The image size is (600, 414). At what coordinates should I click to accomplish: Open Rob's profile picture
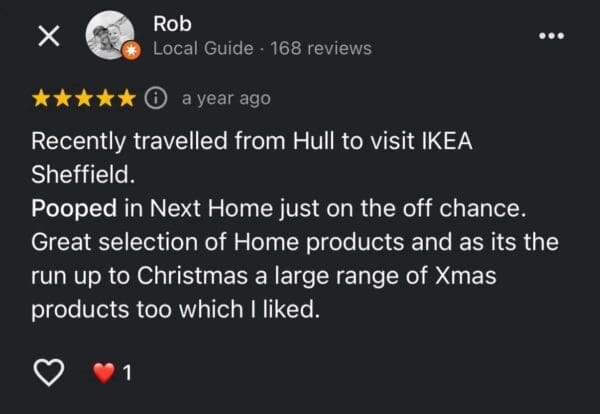109,35
